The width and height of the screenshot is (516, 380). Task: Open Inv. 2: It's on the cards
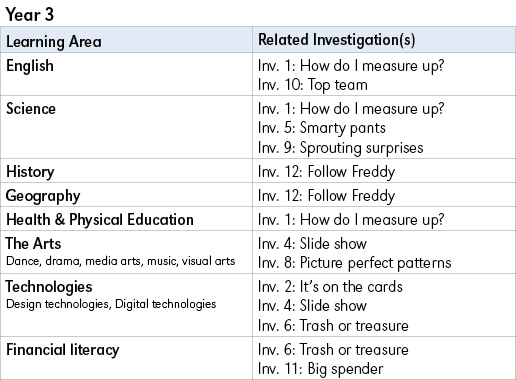pyautogui.click(x=330, y=287)
